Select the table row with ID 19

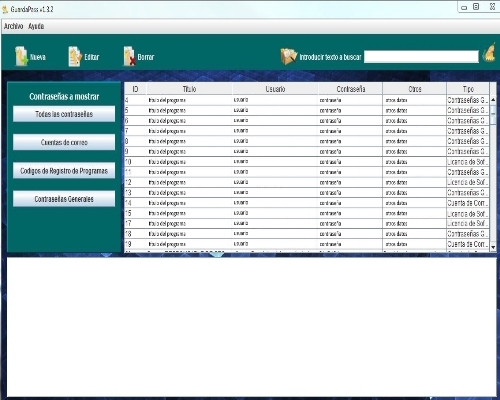click(x=307, y=244)
